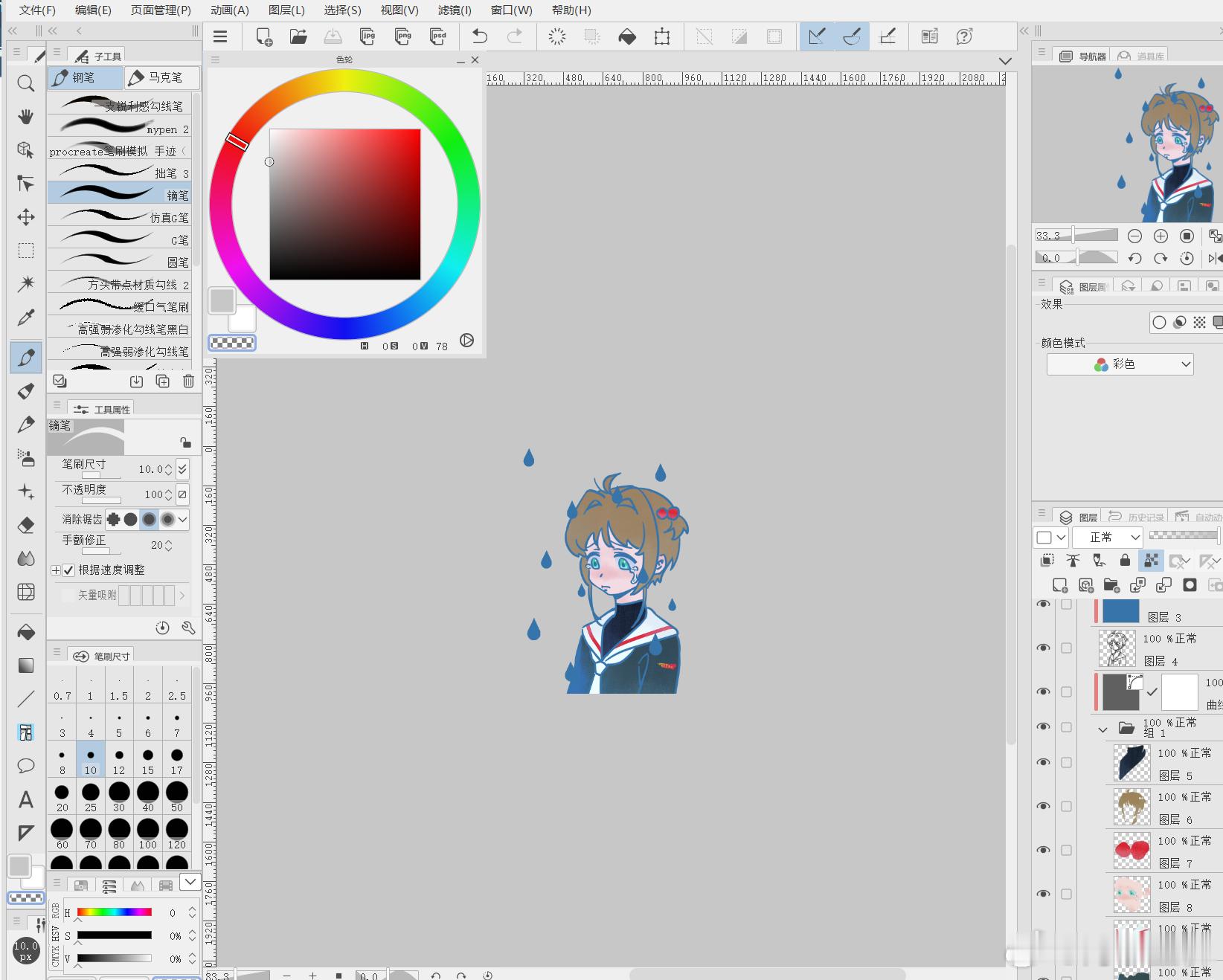Select the Eraser tool in toolbox

click(26, 525)
